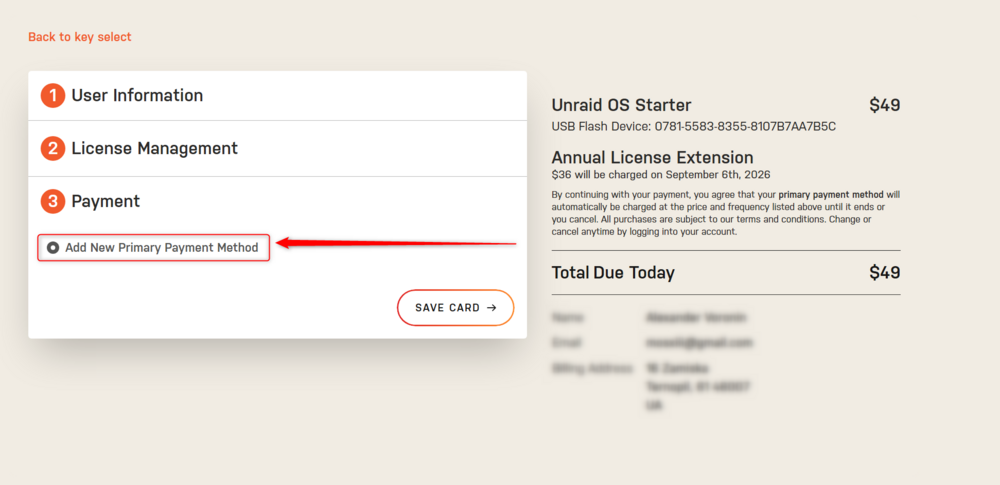Click the bold 'primary payment method' text

[x=831, y=195]
